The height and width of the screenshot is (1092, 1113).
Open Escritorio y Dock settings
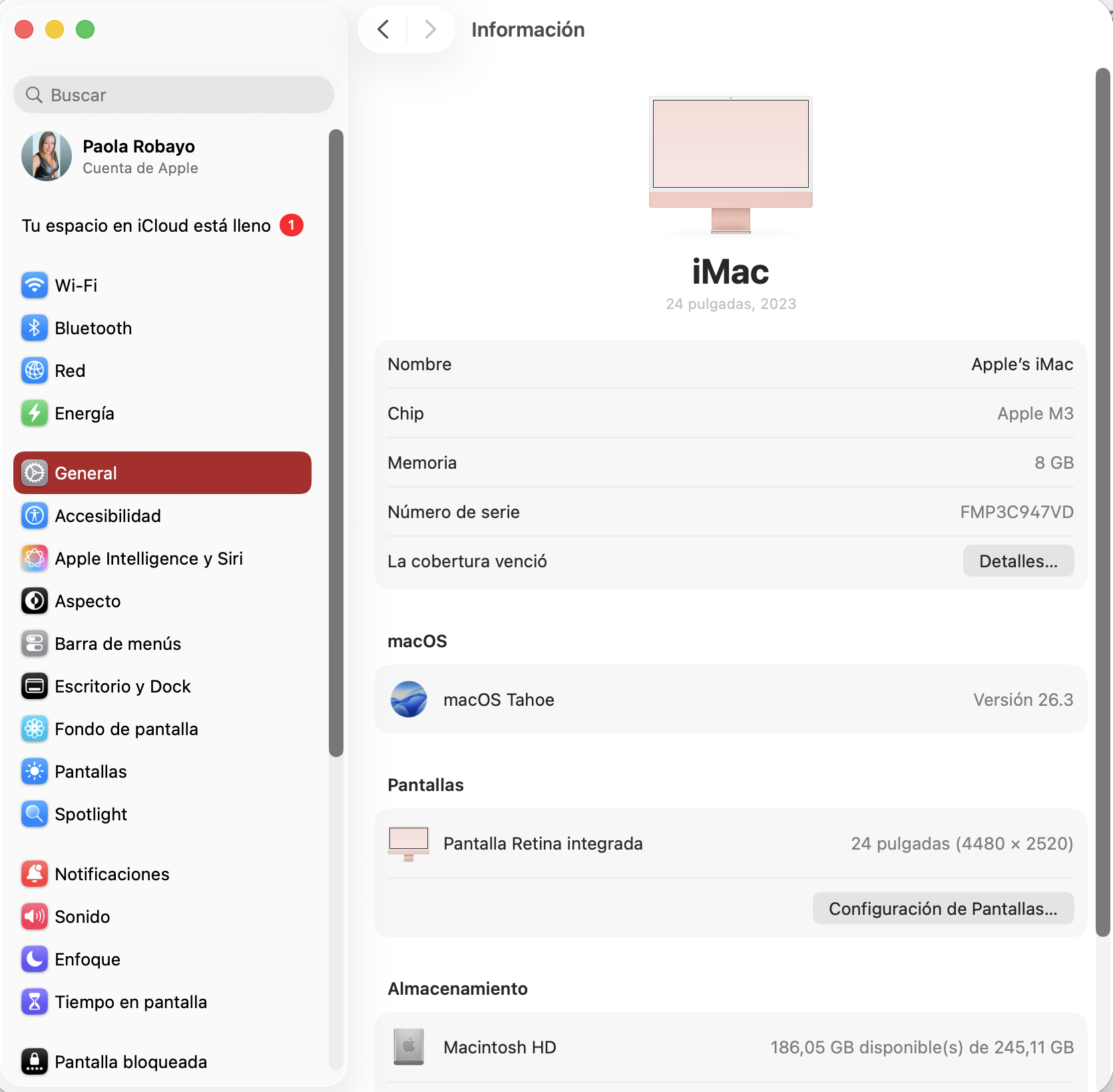click(x=122, y=686)
